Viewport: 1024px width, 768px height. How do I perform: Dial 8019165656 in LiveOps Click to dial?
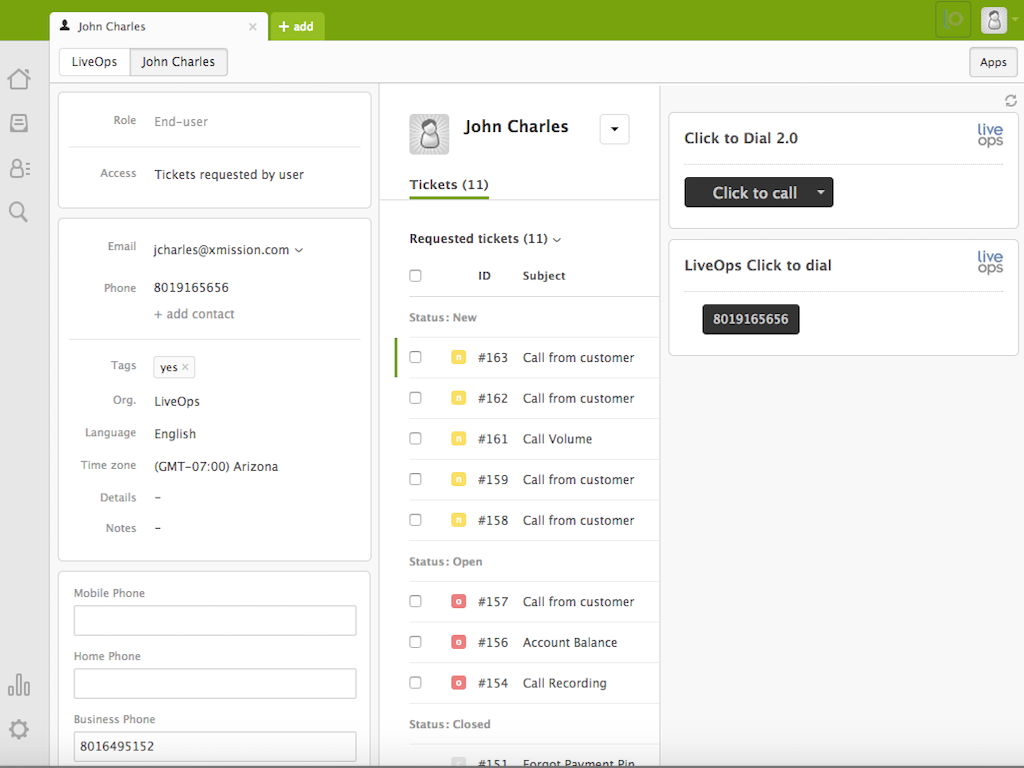(x=750, y=319)
